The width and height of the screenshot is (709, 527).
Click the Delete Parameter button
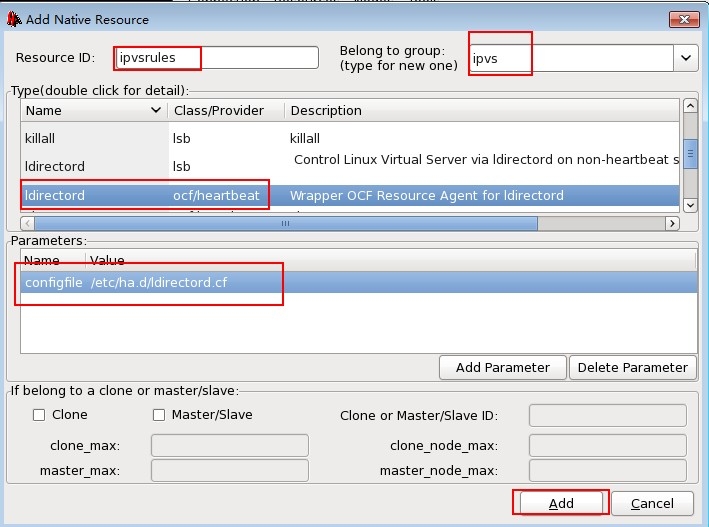(633, 367)
